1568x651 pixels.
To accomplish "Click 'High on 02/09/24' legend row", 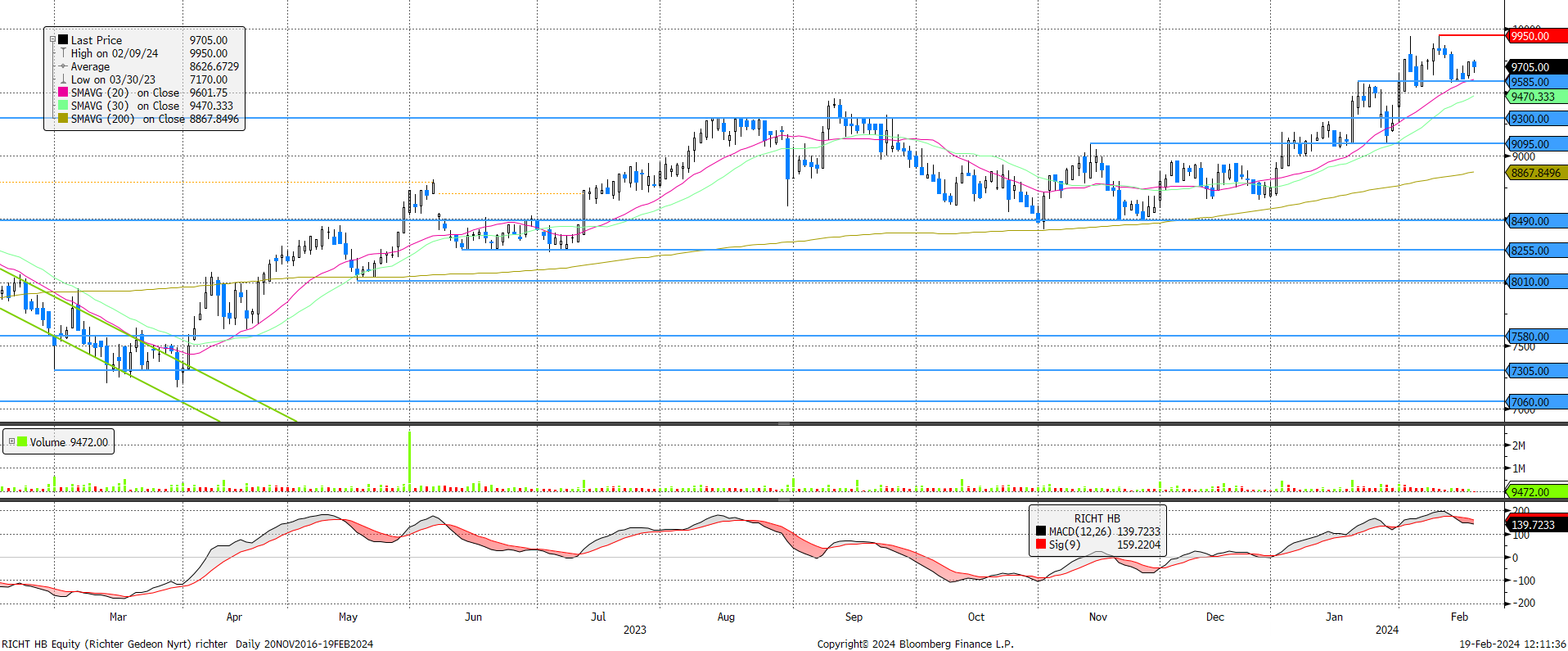I will coord(115,53).
